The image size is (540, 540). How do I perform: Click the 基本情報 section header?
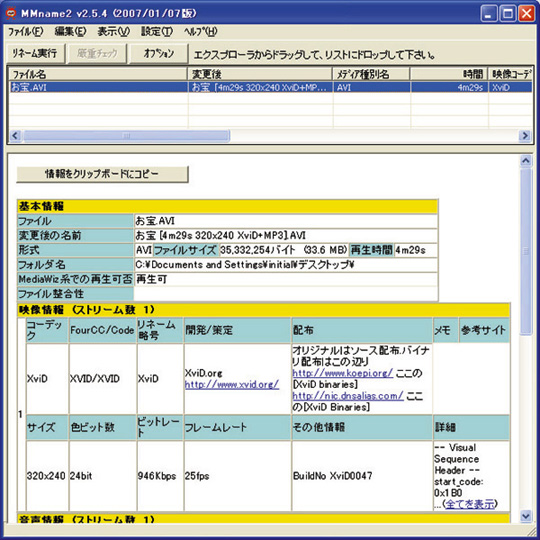tap(227, 206)
